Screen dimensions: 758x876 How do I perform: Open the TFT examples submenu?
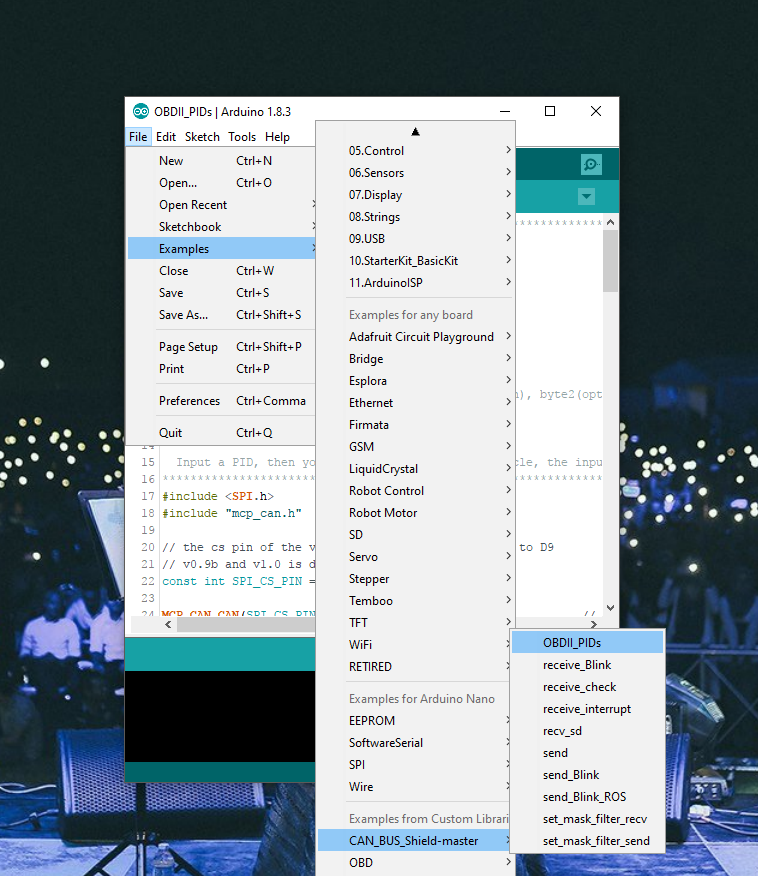[x=415, y=623]
